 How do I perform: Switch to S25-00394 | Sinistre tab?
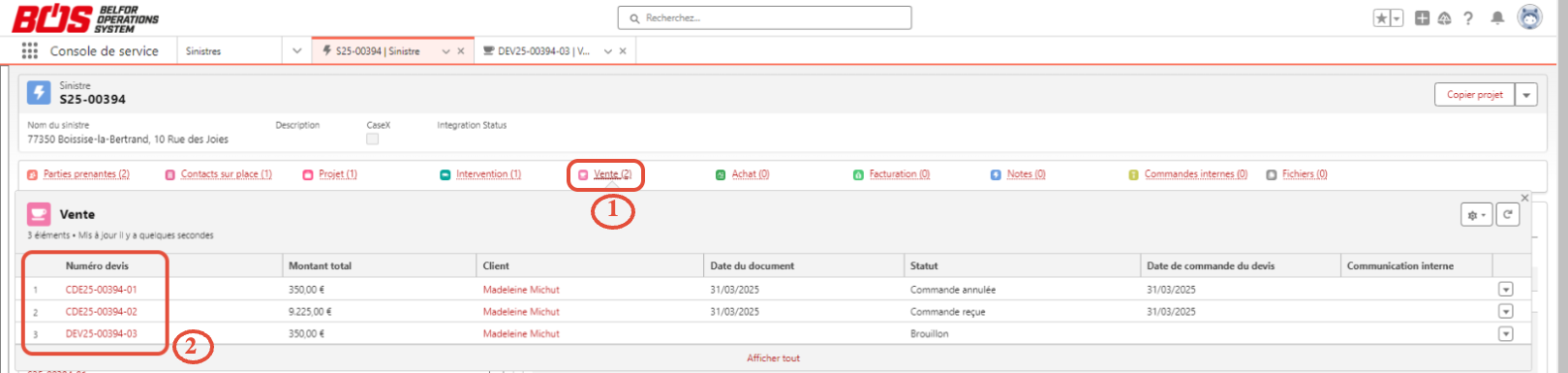[x=378, y=51]
